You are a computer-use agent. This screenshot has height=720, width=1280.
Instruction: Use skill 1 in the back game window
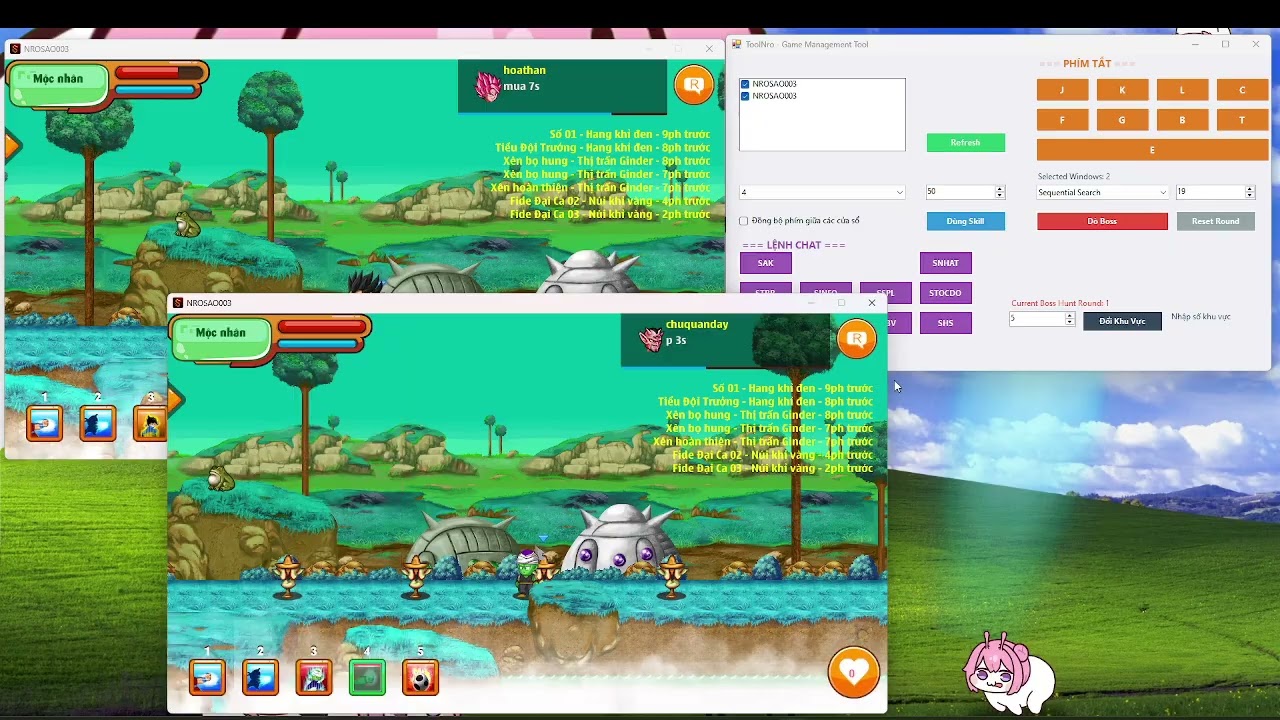(44, 423)
